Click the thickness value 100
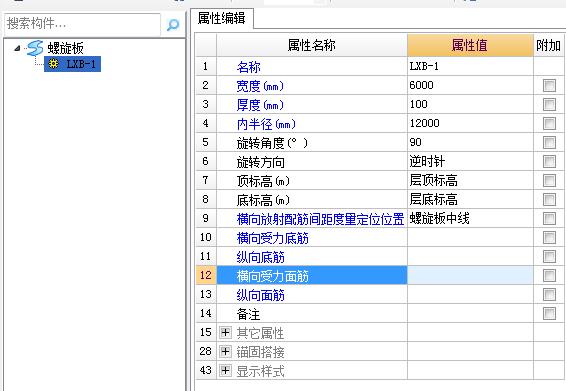Screen dimensions: 566x391 pyautogui.click(x=470, y=105)
